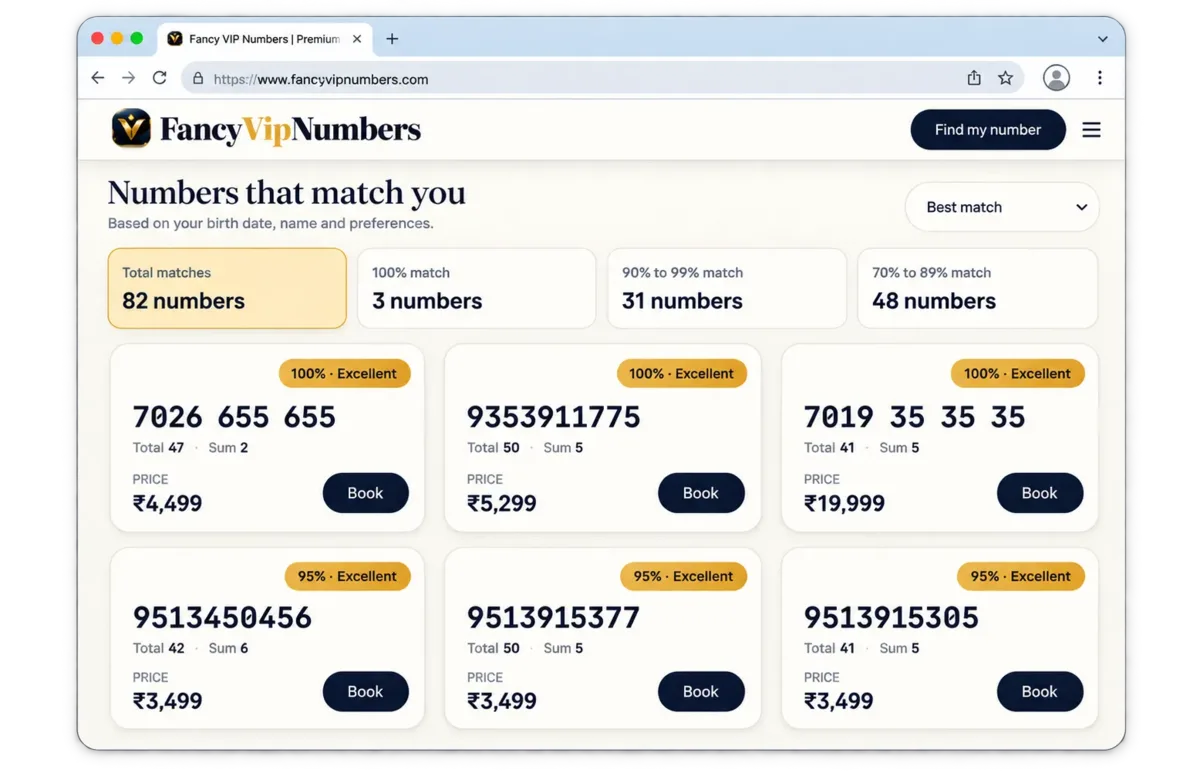
Task: Click the 100% Excellent badge on 7019 35 35 35
Action: tap(1018, 374)
